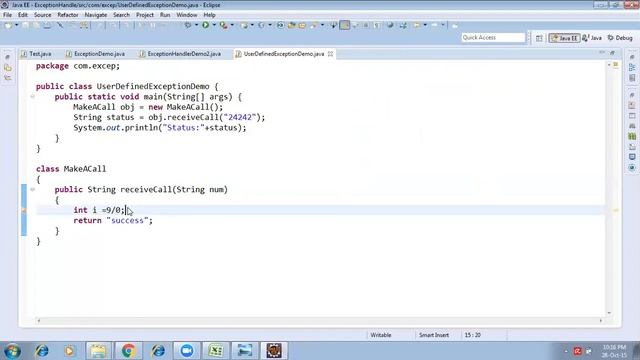Open the Windows Start button
This screenshot has width=640, height=360.
[x=12, y=351]
